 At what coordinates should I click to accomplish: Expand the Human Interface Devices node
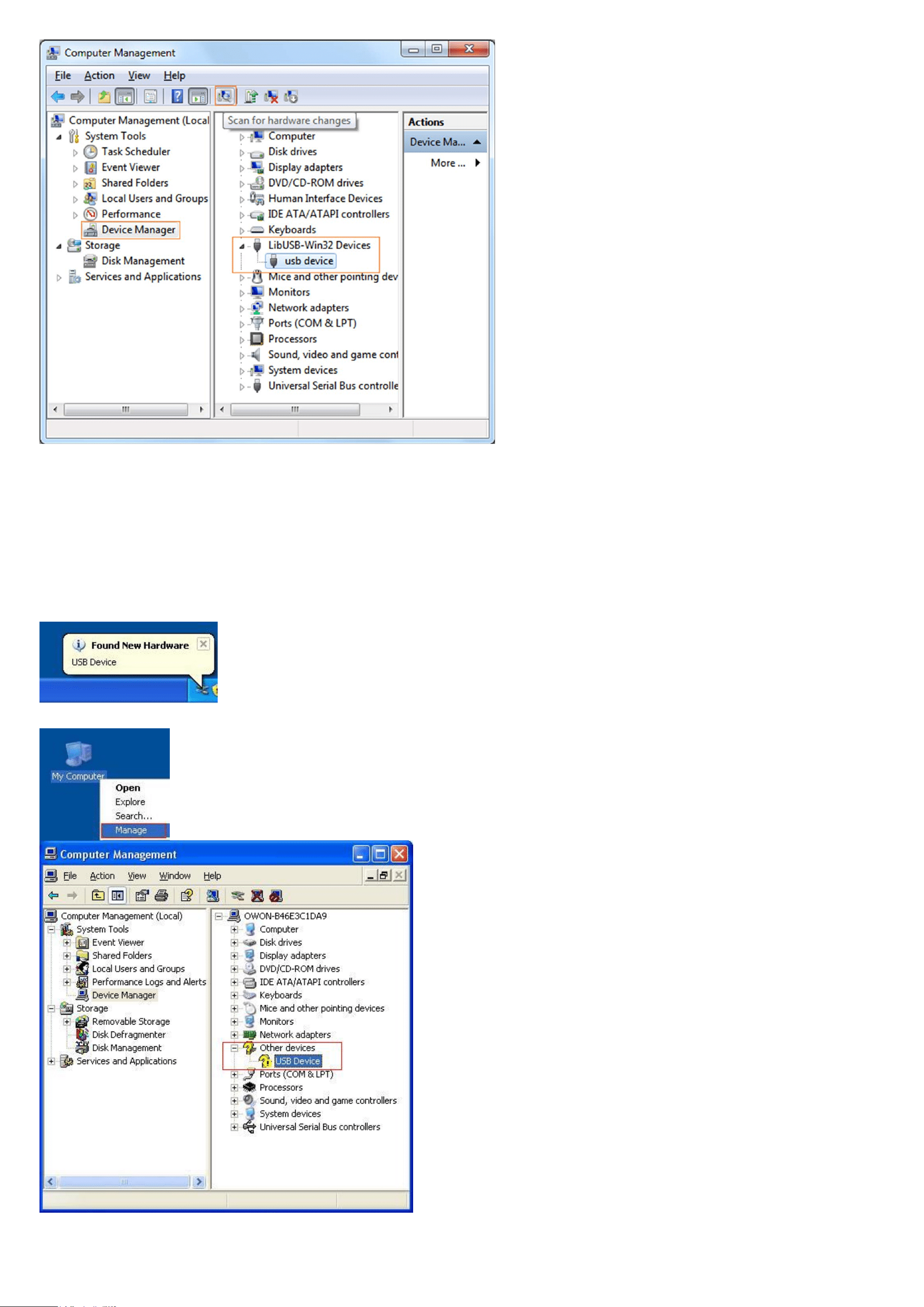(242, 200)
